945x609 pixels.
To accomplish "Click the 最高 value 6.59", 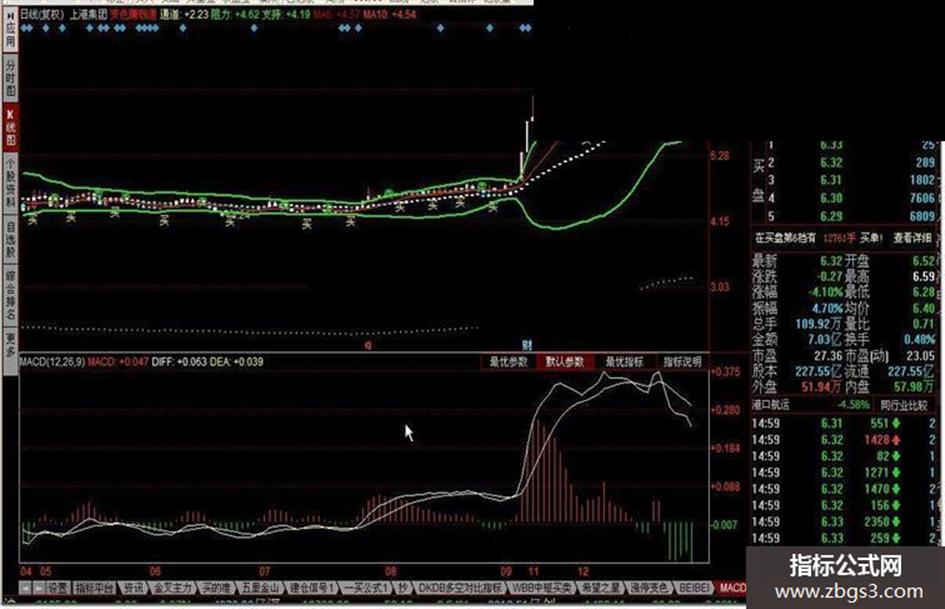I will [x=923, y=276].
